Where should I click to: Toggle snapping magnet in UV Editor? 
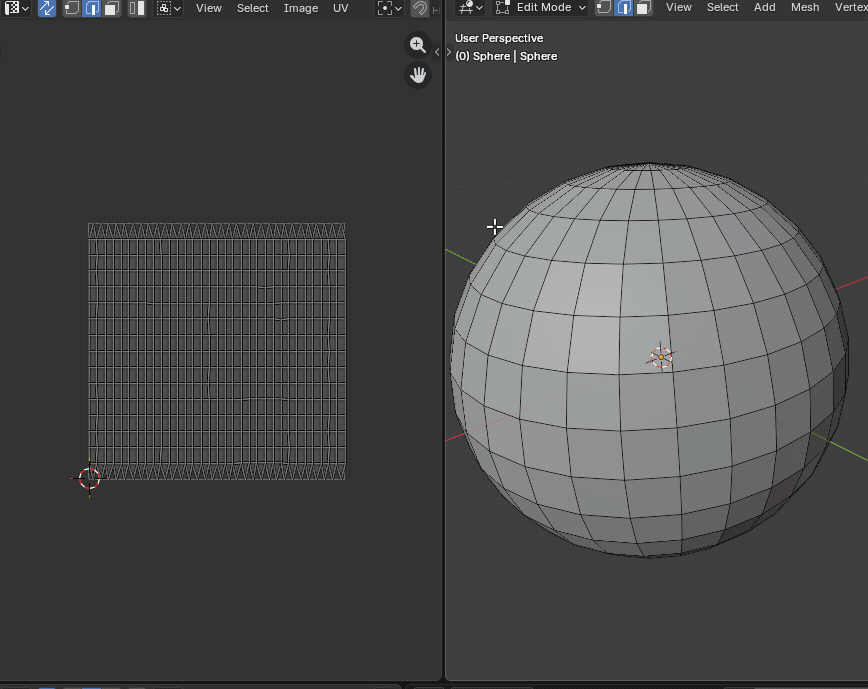pos(420,8)
